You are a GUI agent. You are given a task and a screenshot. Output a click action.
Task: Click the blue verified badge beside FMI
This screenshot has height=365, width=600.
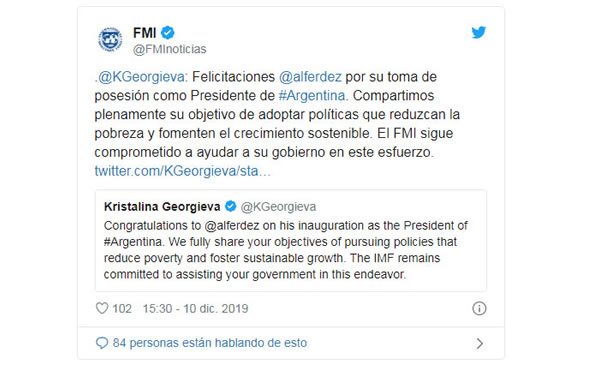coord(168,33)
